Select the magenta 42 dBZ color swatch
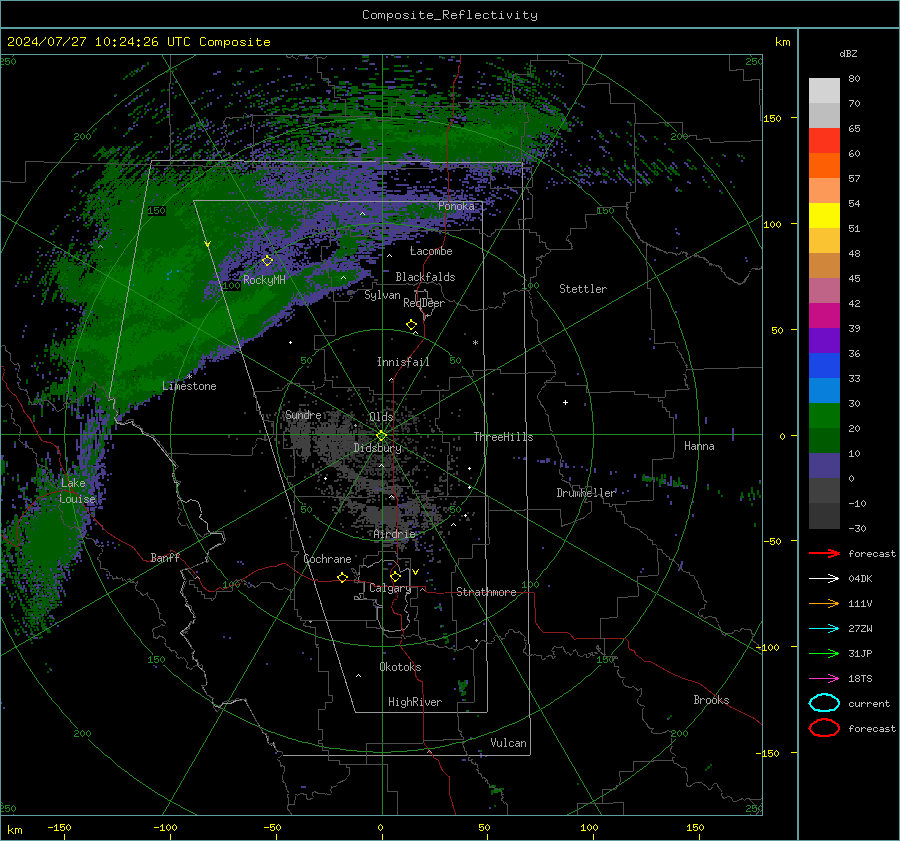 (x=824, y=316)
